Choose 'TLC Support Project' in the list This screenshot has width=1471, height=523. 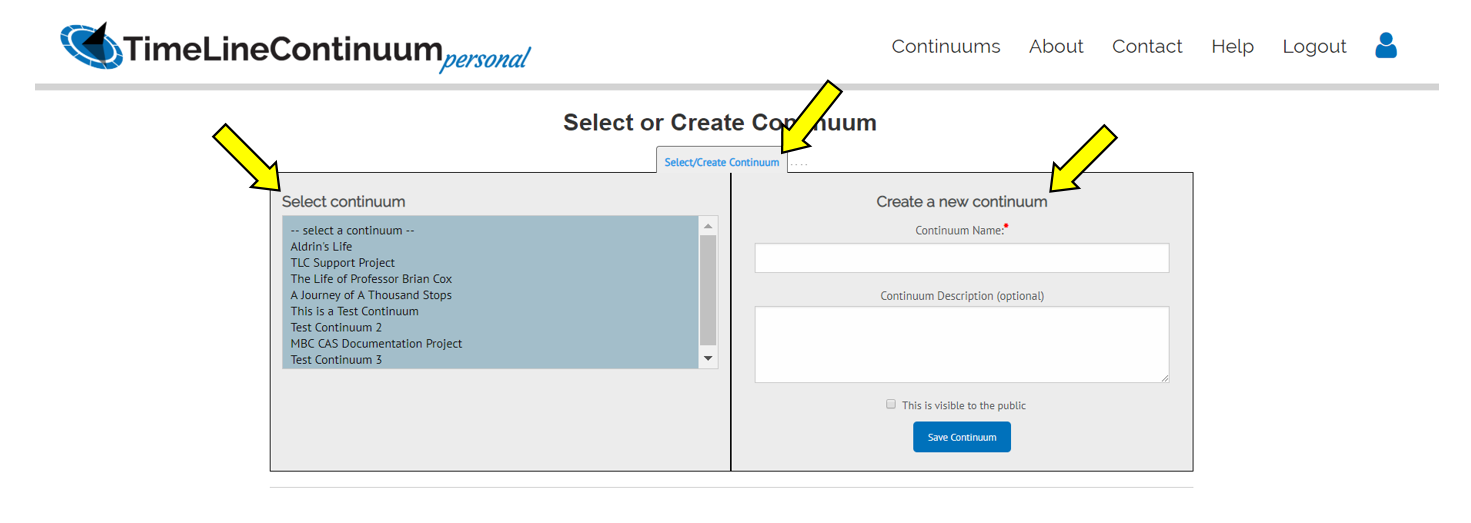342,263
